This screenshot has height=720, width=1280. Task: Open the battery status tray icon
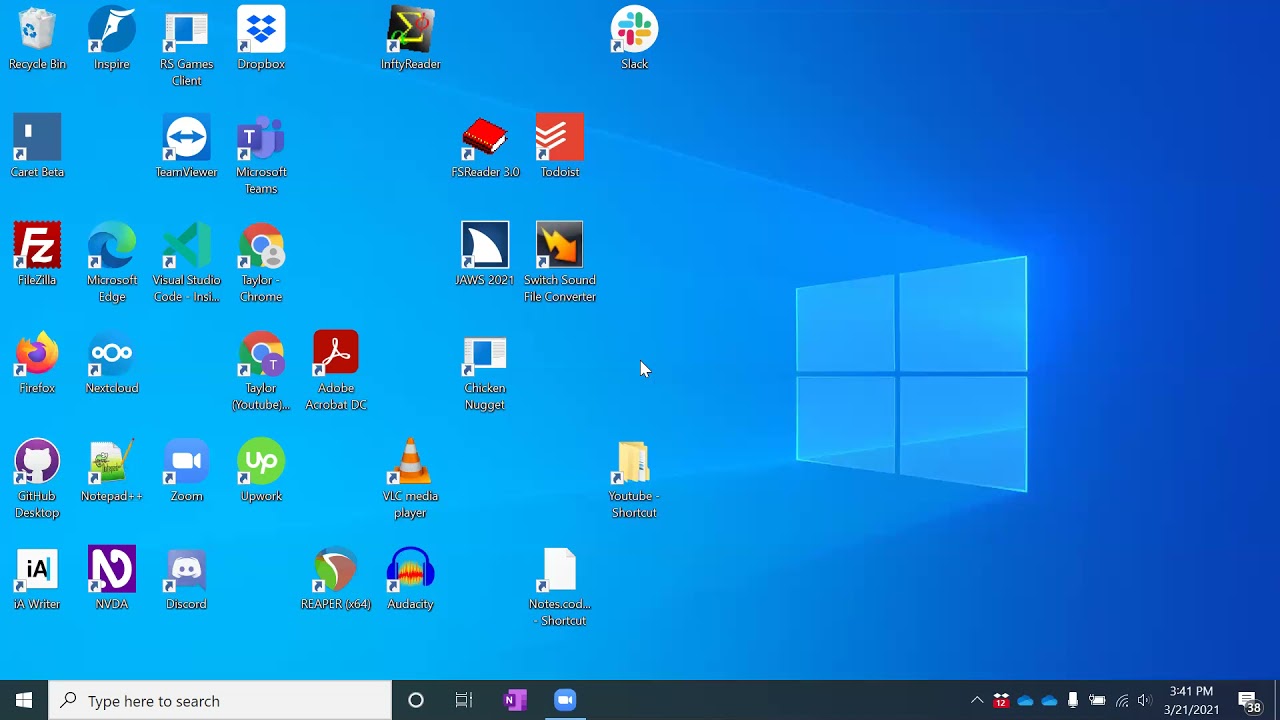[x=1097, y=700]
